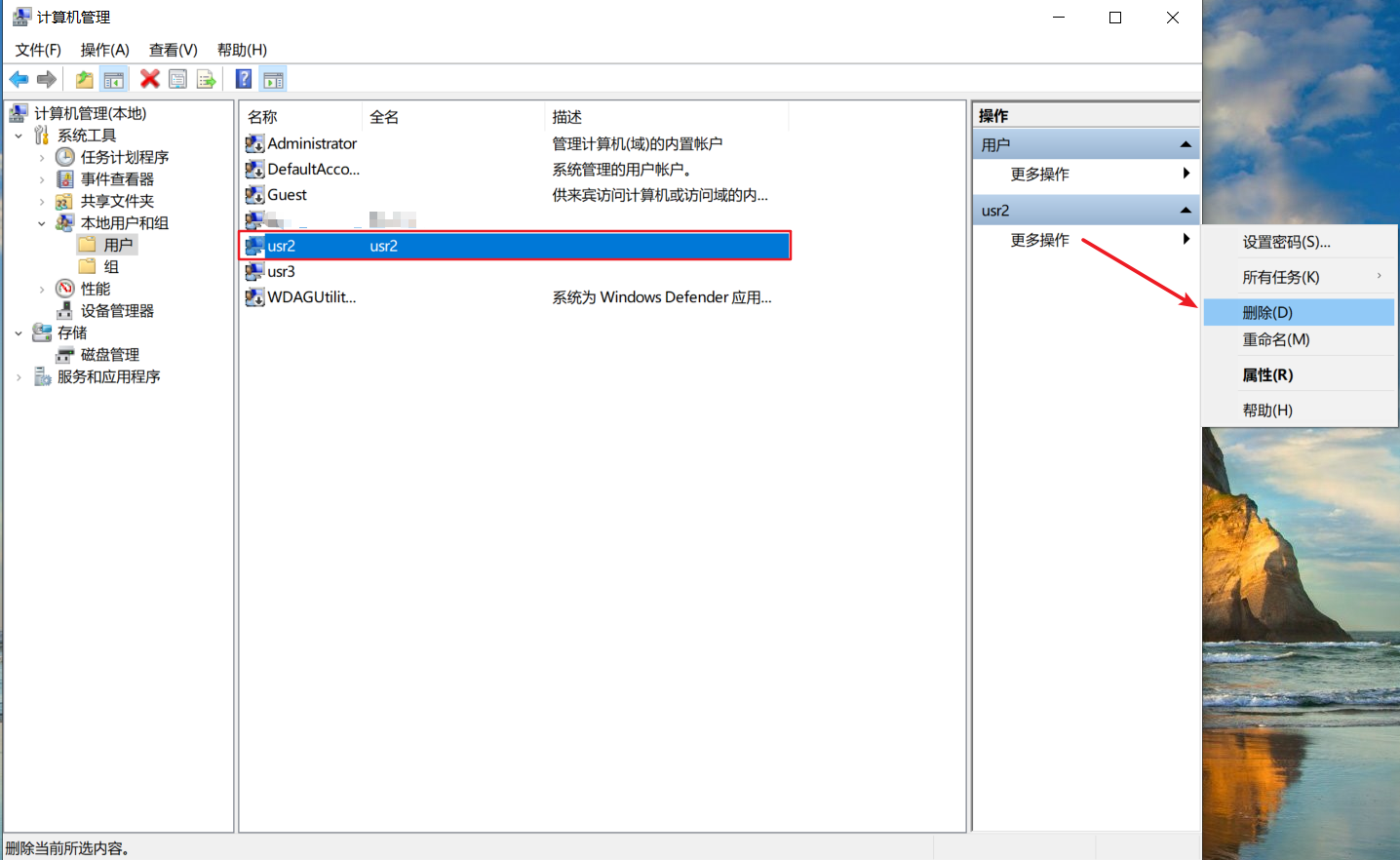Collapse the 本地用户和组 tree node
The image size is (1400, 860).
42,223
